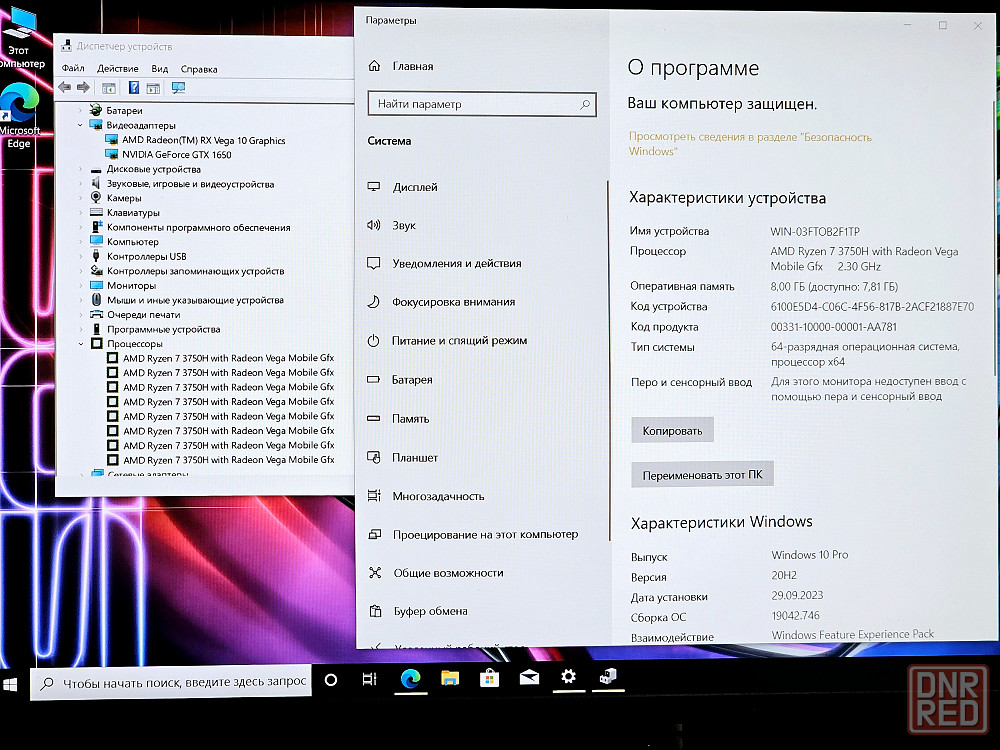Expand the Очереди печати node

click(80, 315)
